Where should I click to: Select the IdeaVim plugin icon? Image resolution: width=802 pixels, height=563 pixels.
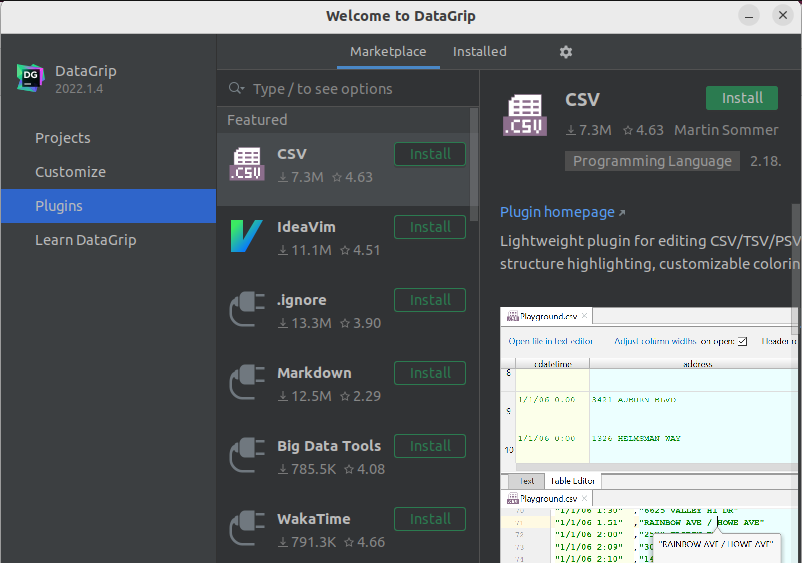coord(247,236)
